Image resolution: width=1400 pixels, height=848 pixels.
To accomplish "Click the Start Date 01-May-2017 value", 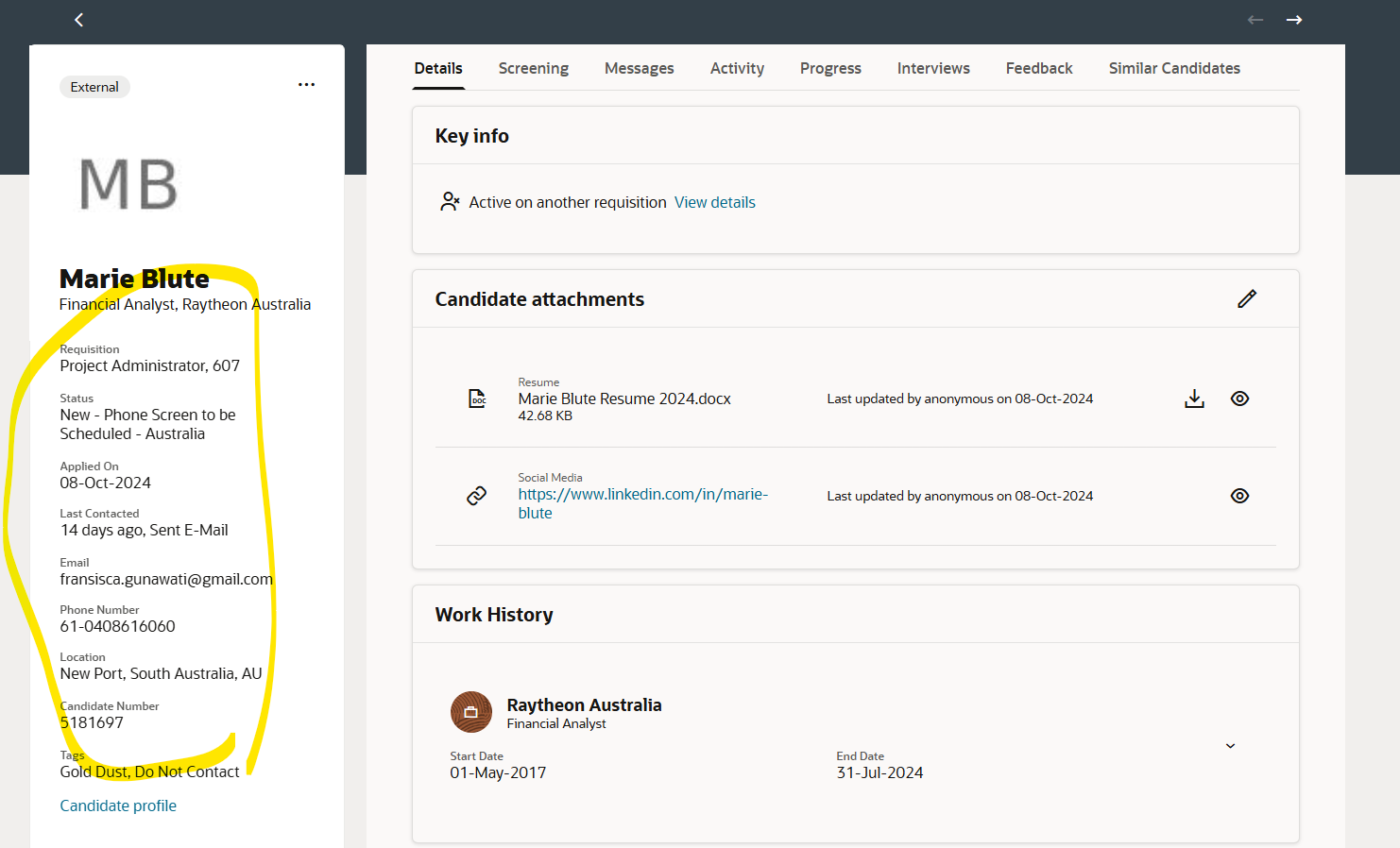I will (498, 772).
